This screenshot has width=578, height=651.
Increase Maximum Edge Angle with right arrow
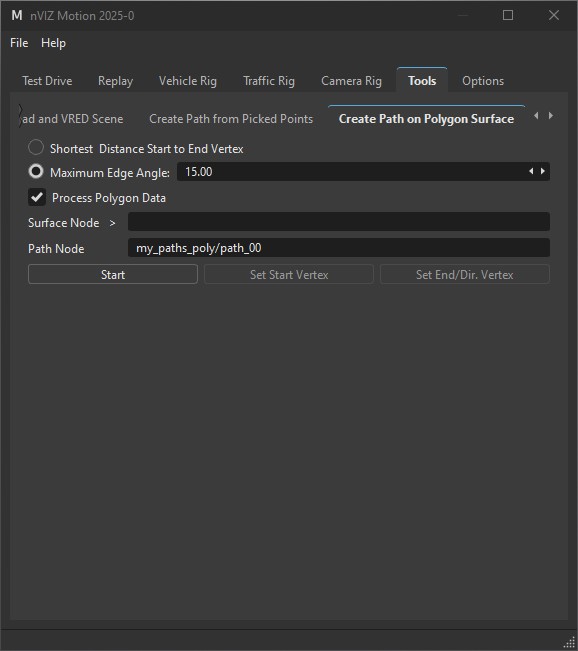pyautogui.click(x=543, y=171)
